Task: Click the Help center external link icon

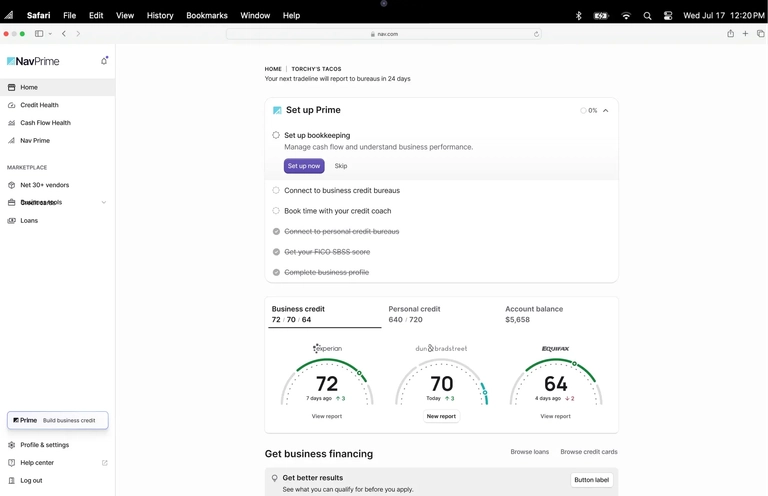Action: [104, 463]
